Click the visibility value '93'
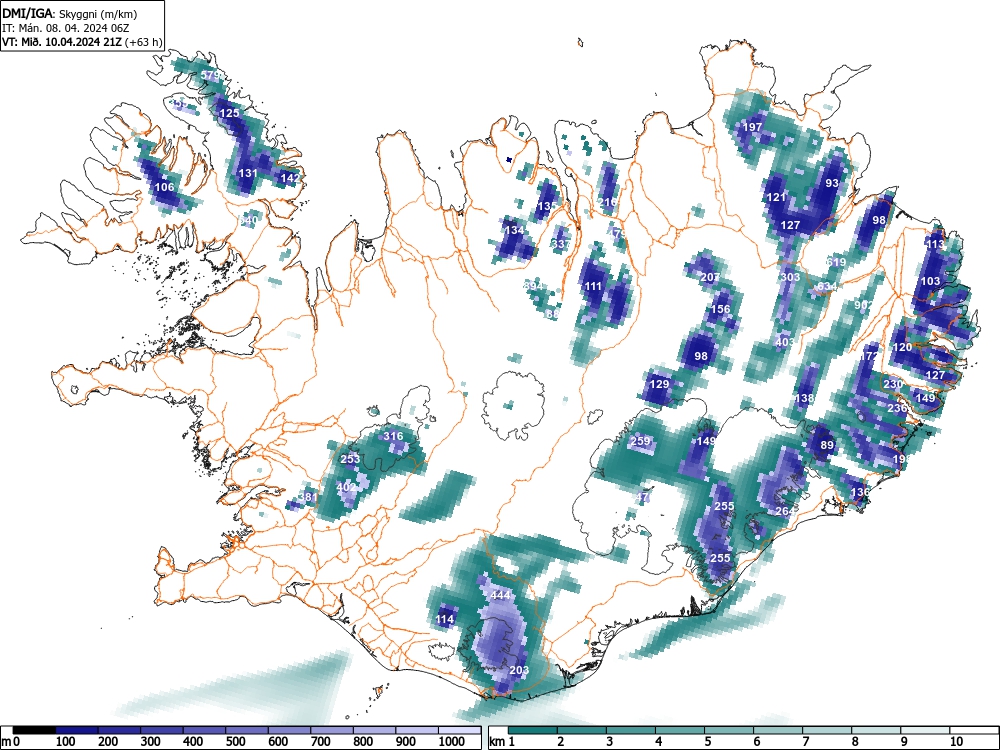Viewport: 1000px width, 750px height. 832,183
